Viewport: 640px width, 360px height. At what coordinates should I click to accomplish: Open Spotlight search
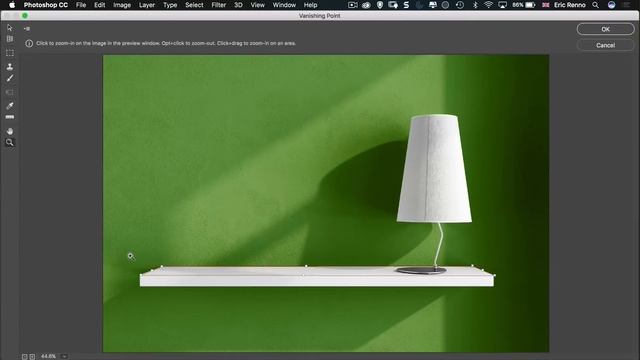tap(596, 5)
